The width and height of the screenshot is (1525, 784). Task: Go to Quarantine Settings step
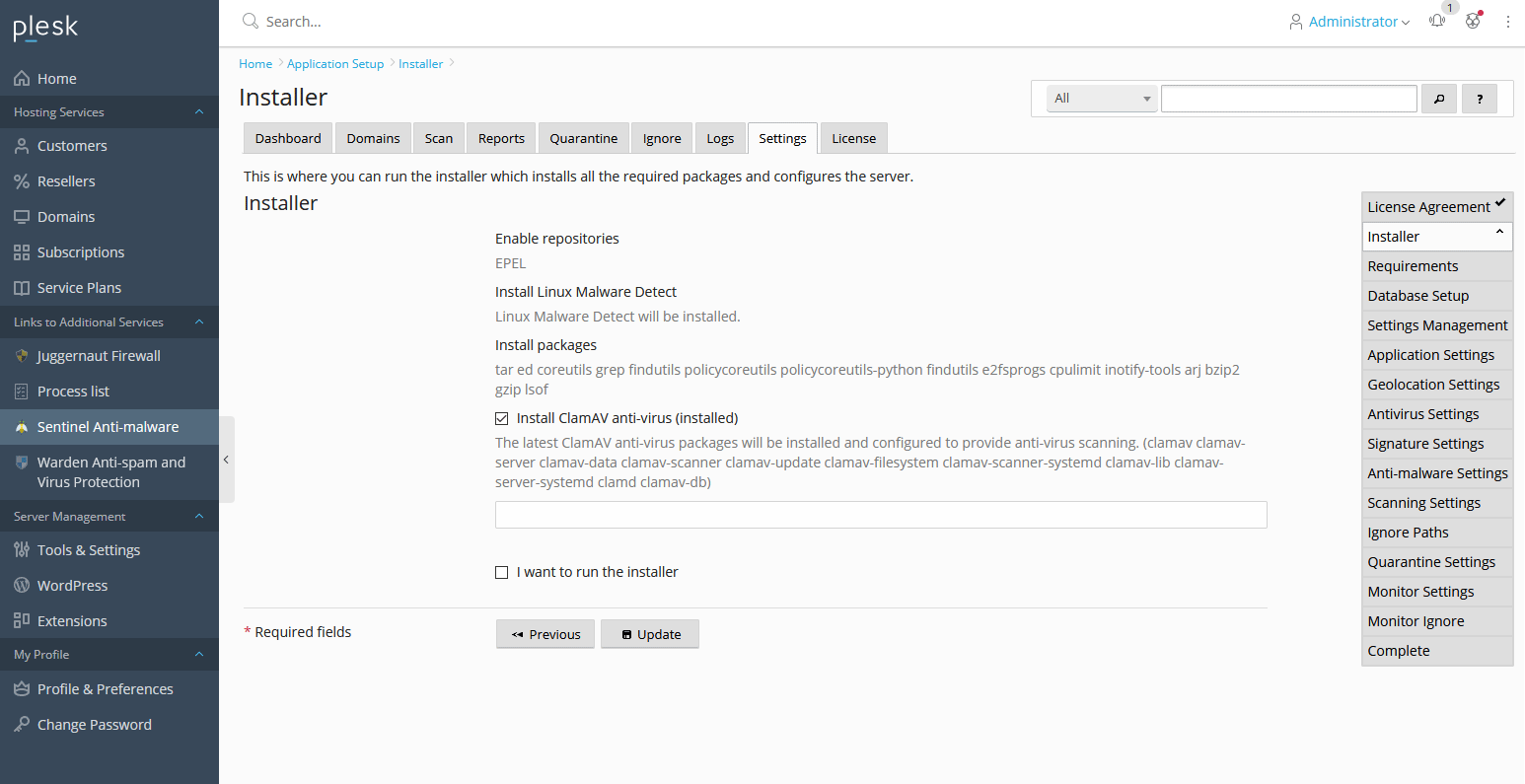(1437, 562)
